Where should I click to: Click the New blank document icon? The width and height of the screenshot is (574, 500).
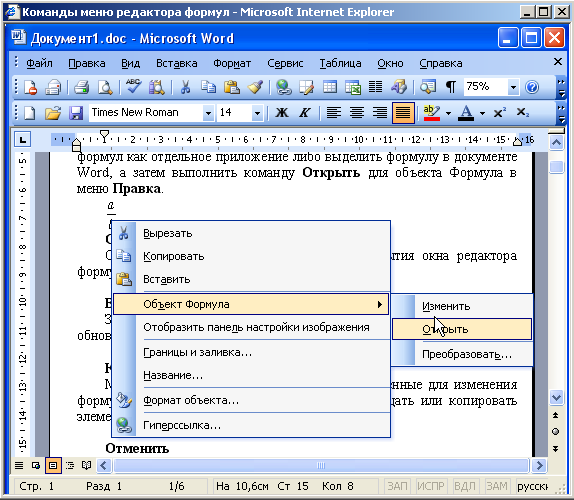pos(30,113)
